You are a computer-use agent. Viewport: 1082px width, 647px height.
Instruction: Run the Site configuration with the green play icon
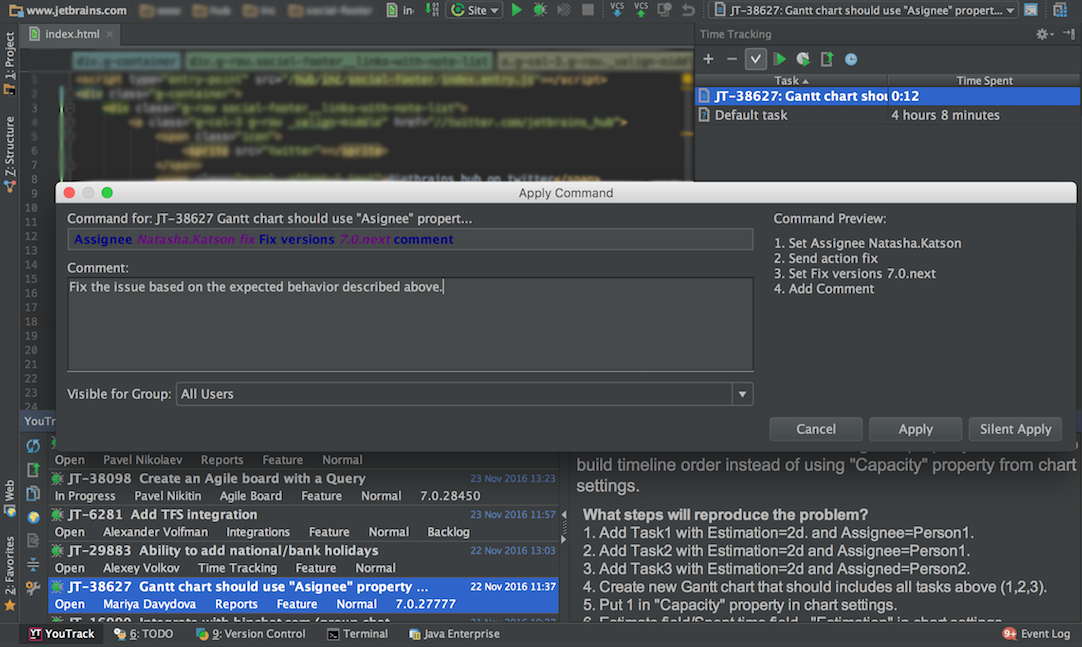click(x=516, y=10)
